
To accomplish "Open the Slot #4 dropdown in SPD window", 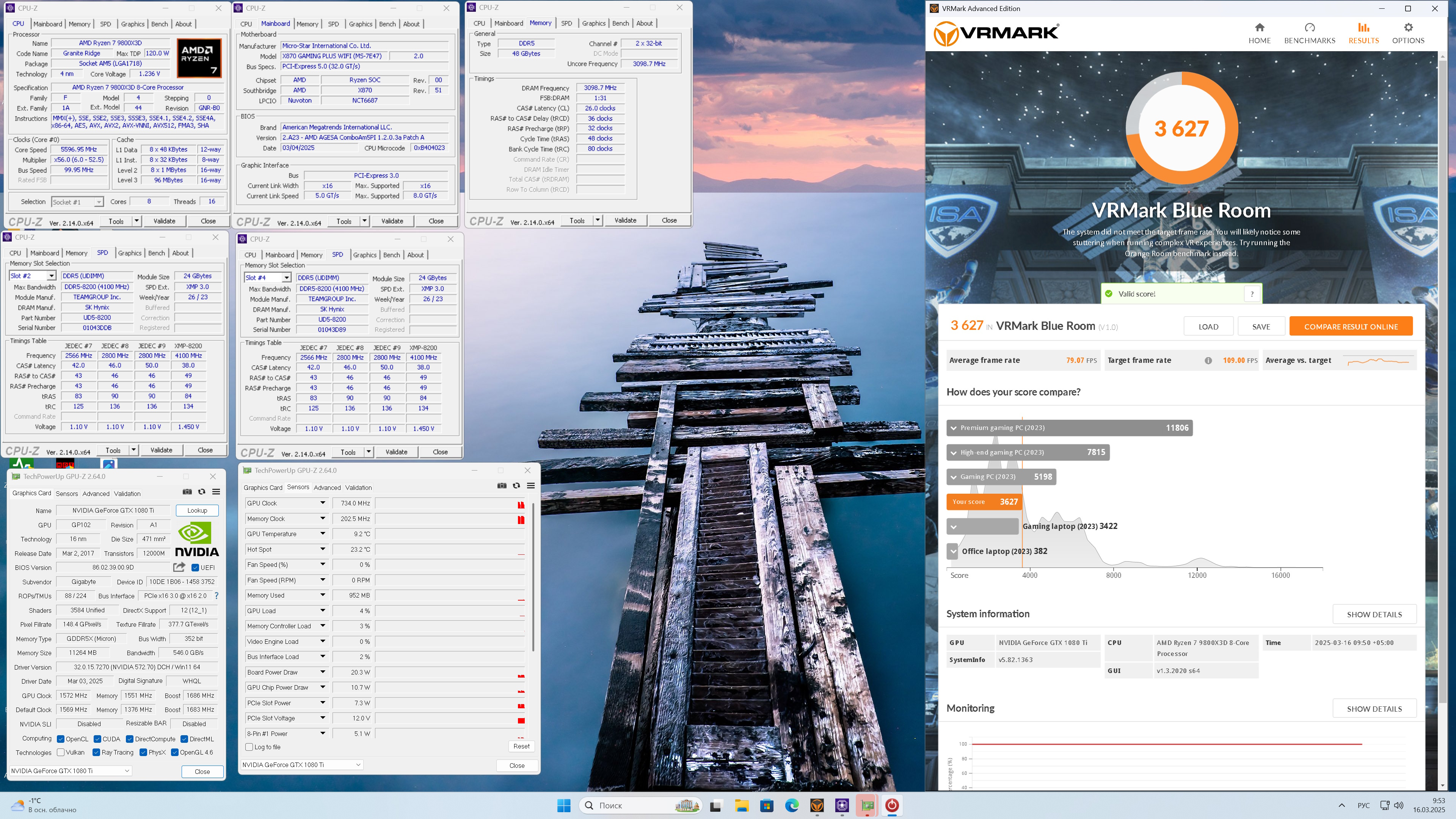I will 286,278.
